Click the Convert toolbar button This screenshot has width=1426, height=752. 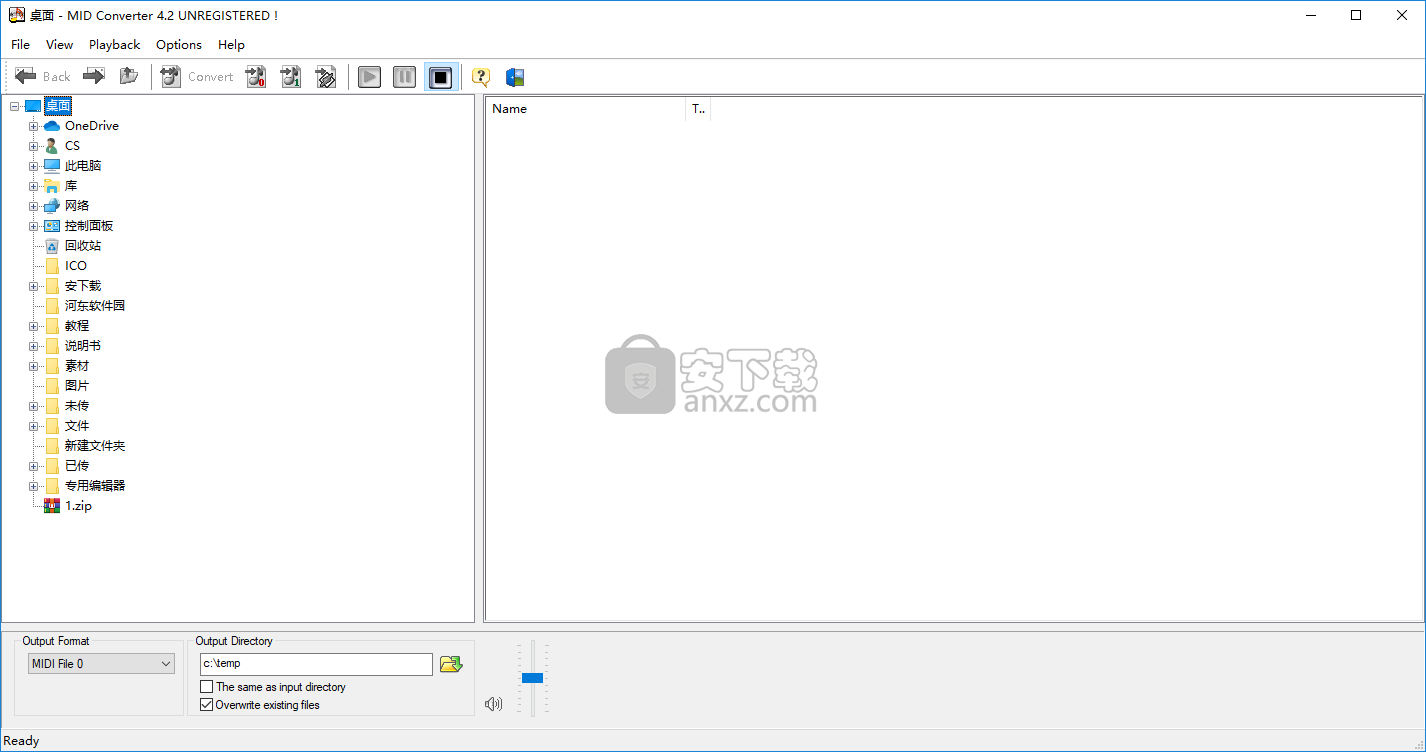point(197,77)
